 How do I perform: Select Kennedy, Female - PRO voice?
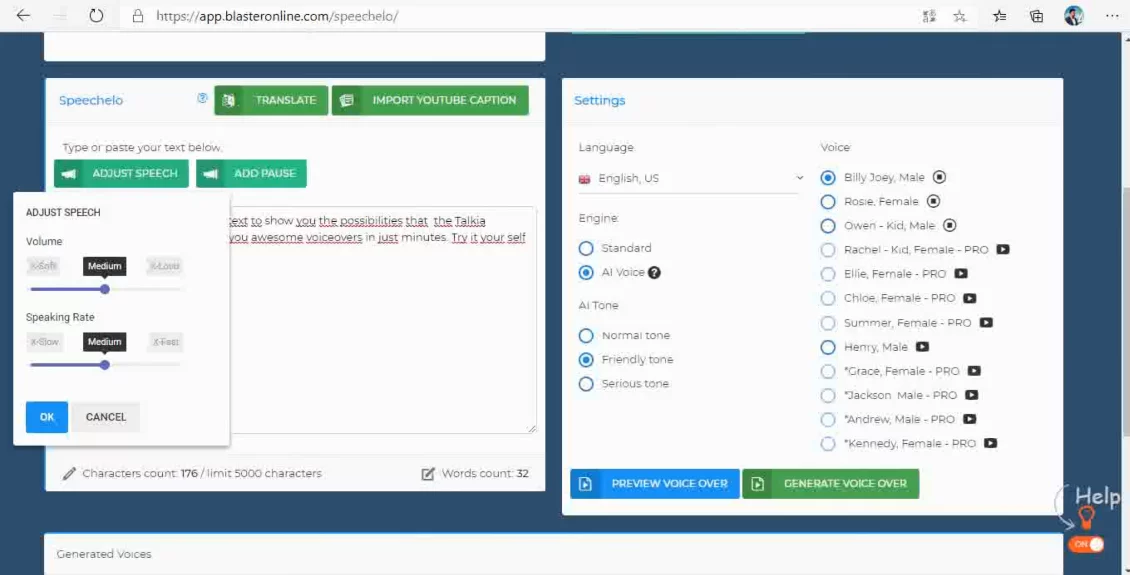pos(828,444)
